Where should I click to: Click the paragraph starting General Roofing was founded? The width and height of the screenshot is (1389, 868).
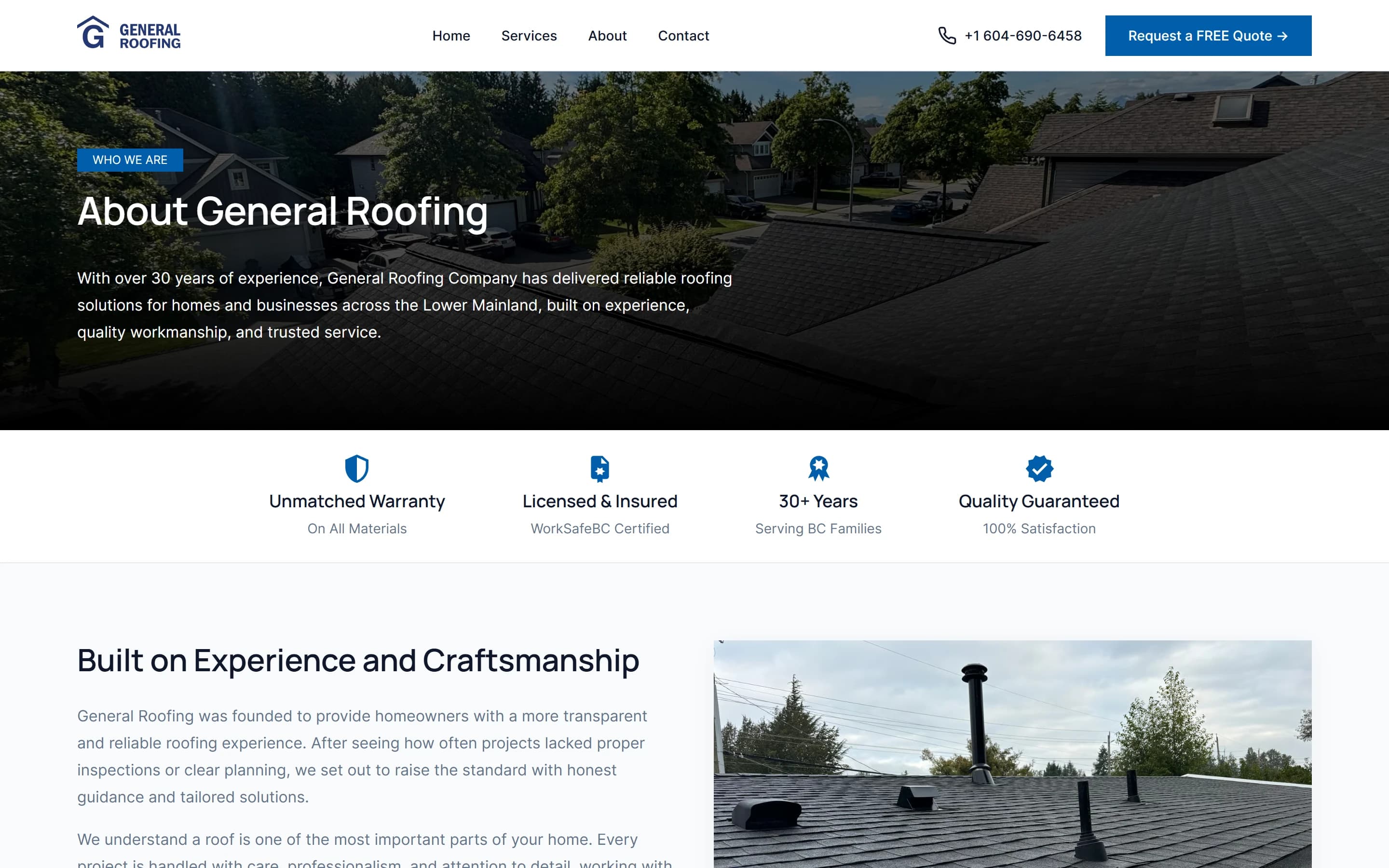click(362, 756)
